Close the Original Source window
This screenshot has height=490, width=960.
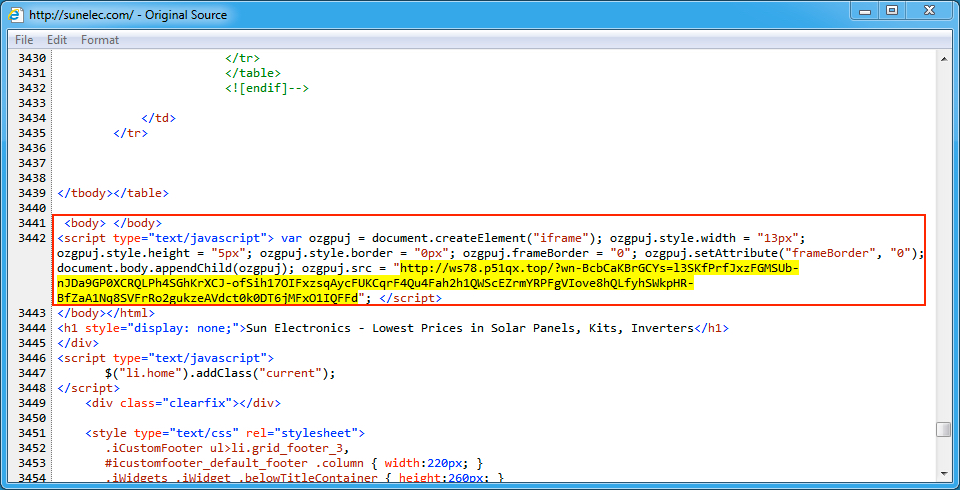tap(929, 10)
